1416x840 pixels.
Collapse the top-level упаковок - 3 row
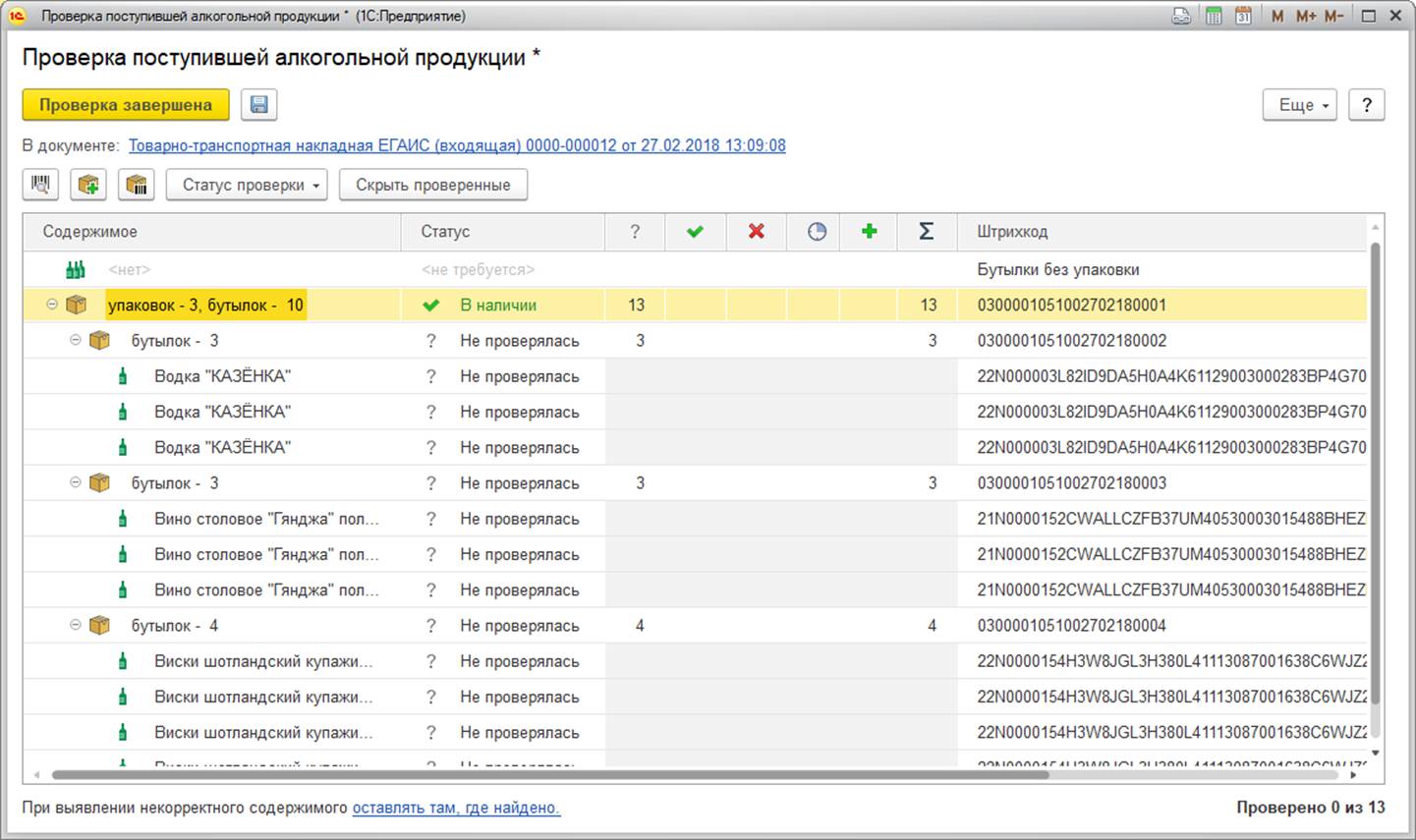pos(52,306)
